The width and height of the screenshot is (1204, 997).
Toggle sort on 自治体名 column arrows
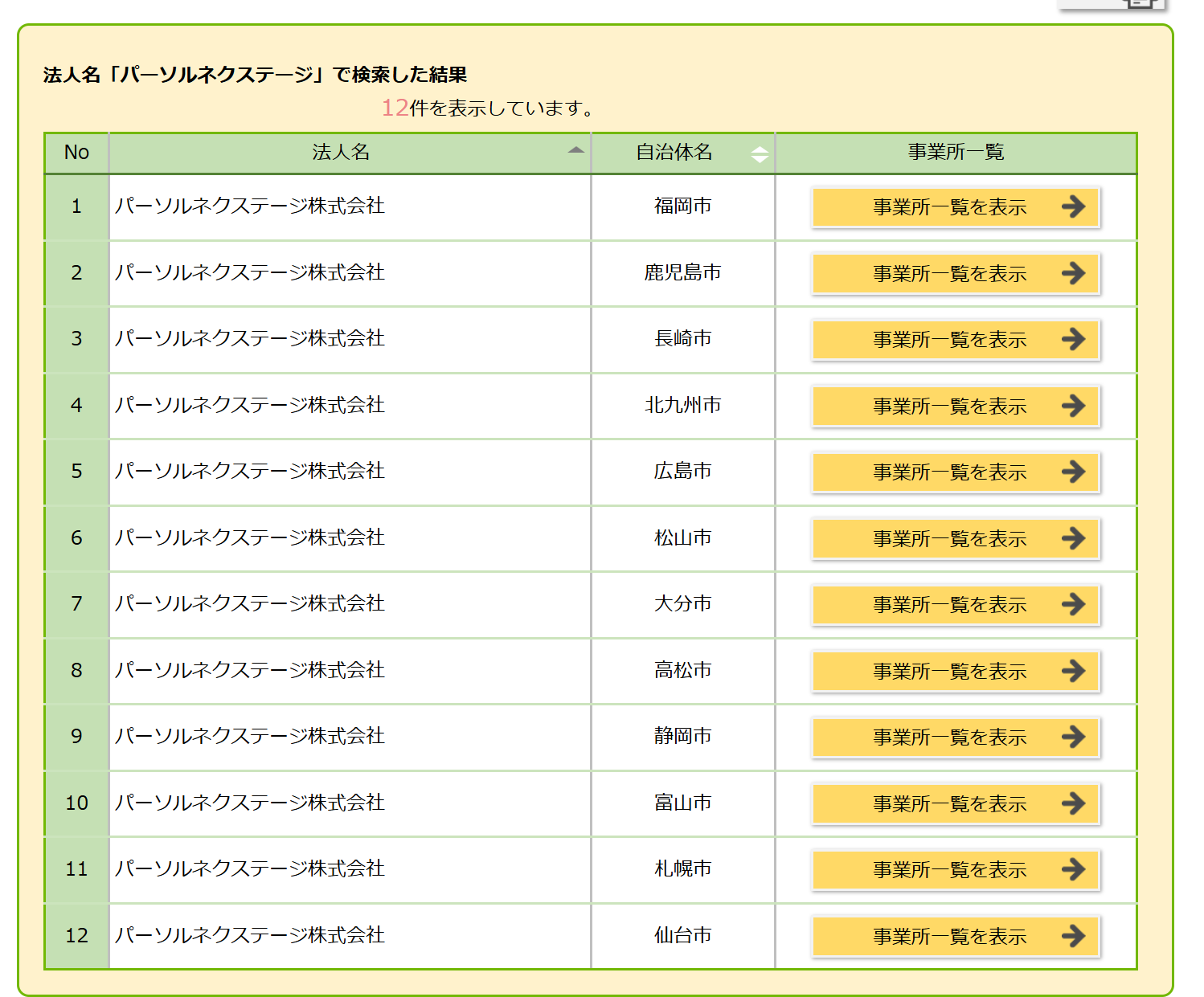(760, 154)
